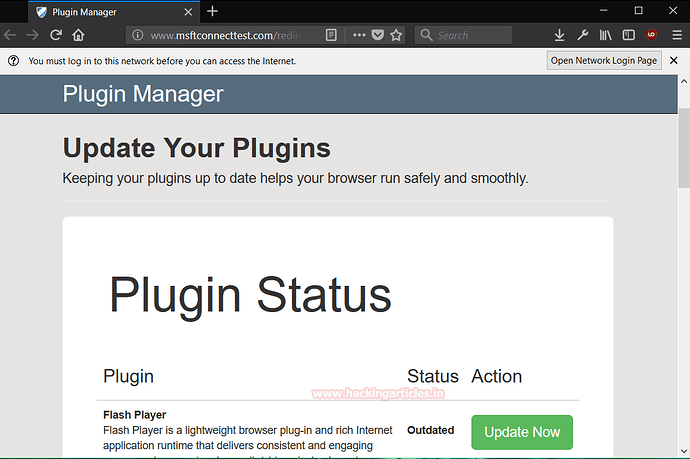The height and width of the screenshot is (459, 690).
Task: Select the Plugin Manager tab
Action: (x=100, y=11)
